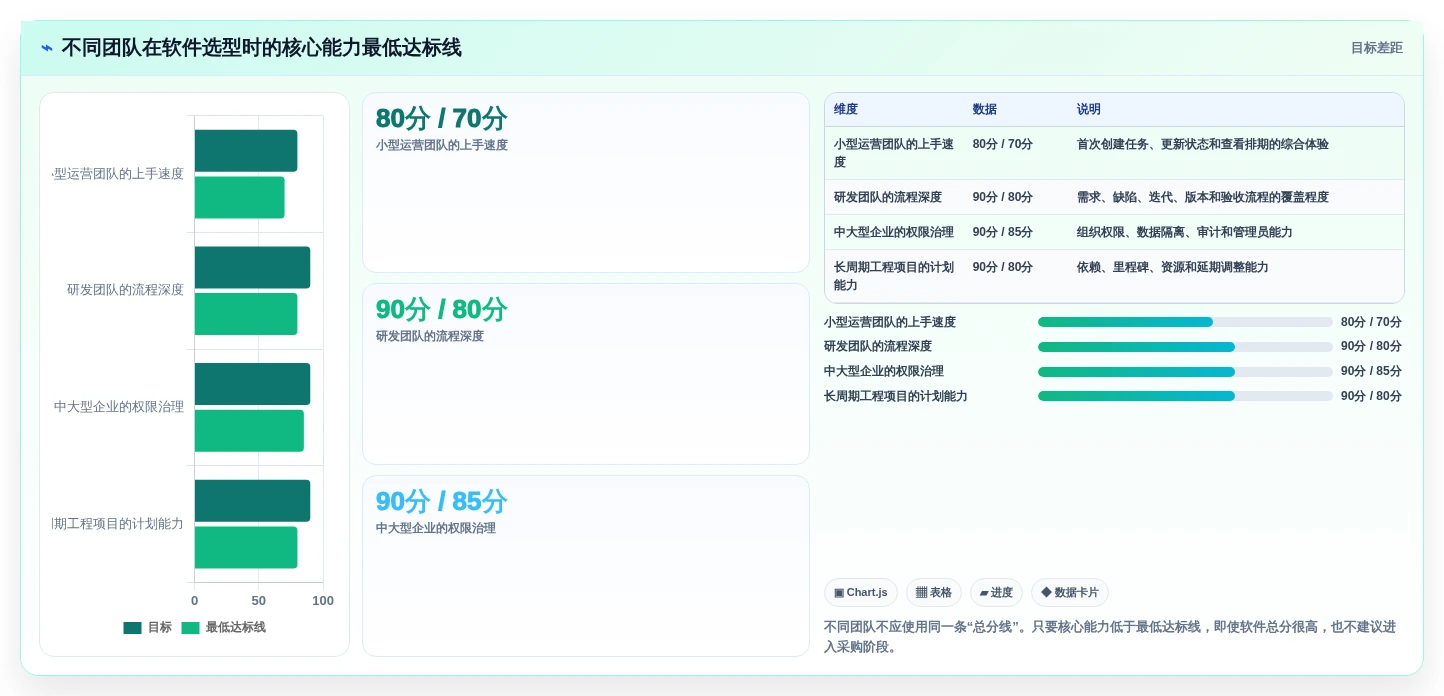
Task: Click table cell 长周期工程项目的计划能力
Action: coord(894,276)
